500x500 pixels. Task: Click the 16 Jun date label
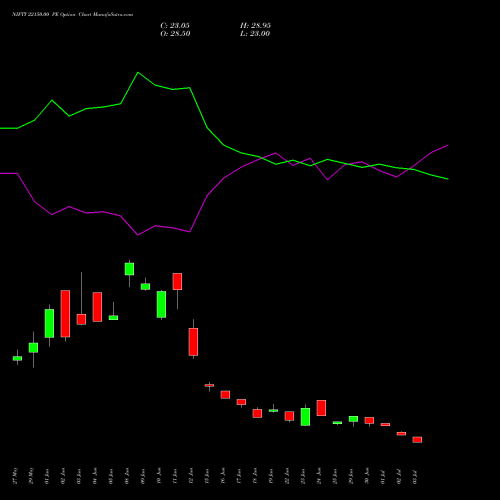click(223, 476)
